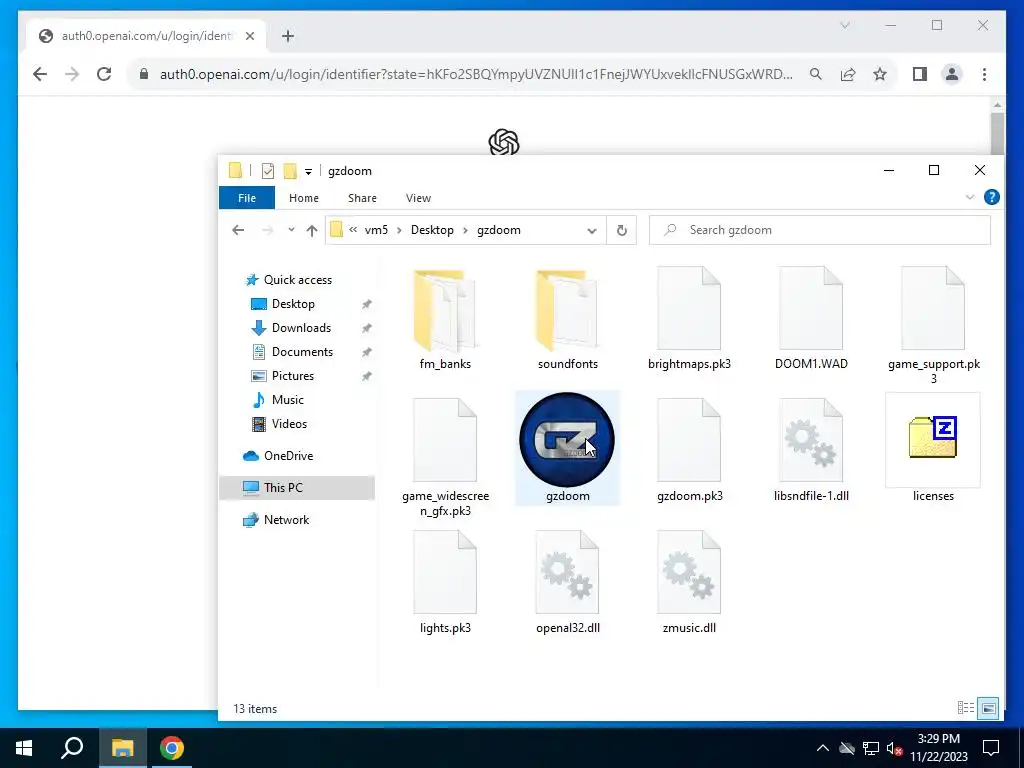Show hidden system tray icons
The width and height of the screenshot is (1024, 768).
click(x=822, y=748)
